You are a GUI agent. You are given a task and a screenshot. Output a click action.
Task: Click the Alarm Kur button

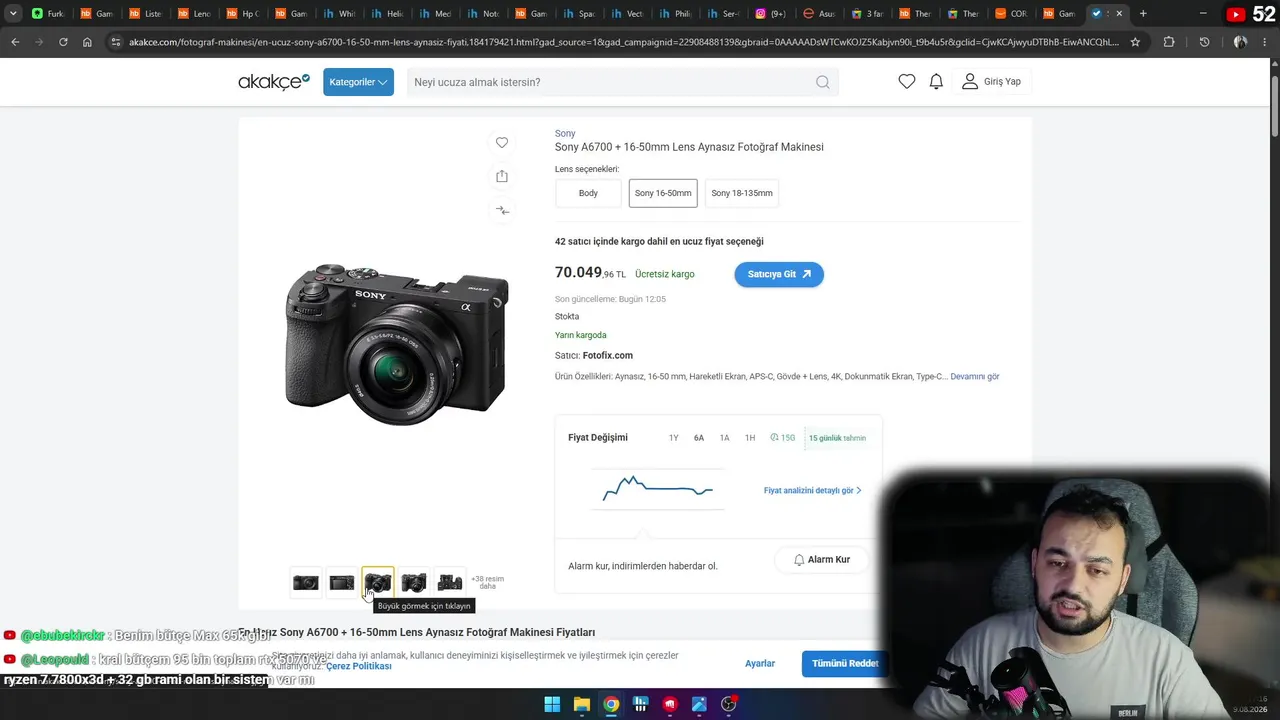click(821, 560)
